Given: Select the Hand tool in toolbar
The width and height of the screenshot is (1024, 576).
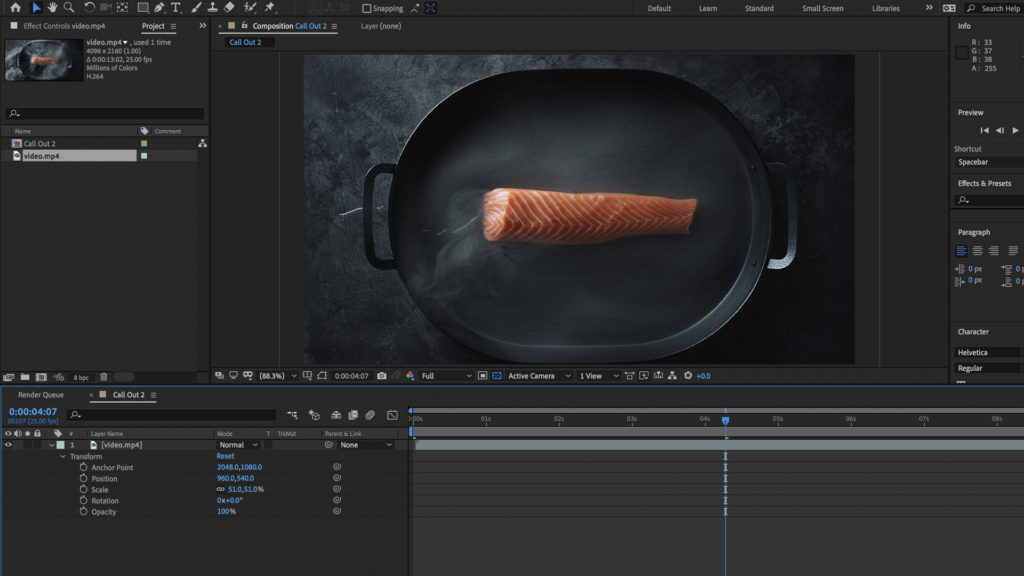Looking at the screenshot, I should click(x=52, y=8).
